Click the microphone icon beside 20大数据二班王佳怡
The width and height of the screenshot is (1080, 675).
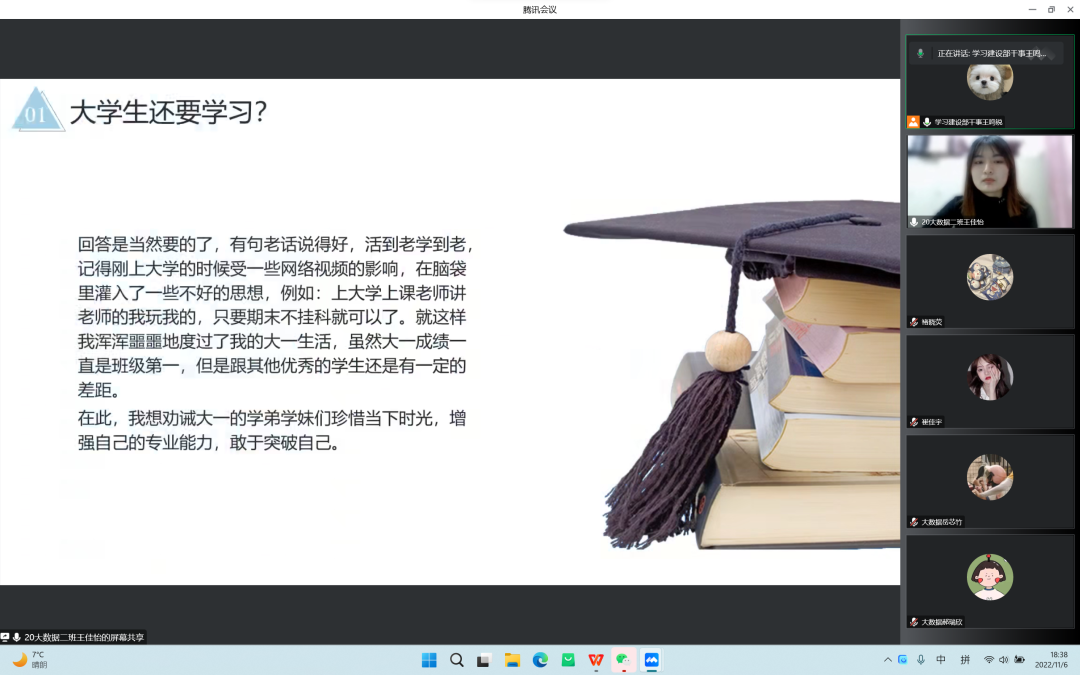click(914, 222)
